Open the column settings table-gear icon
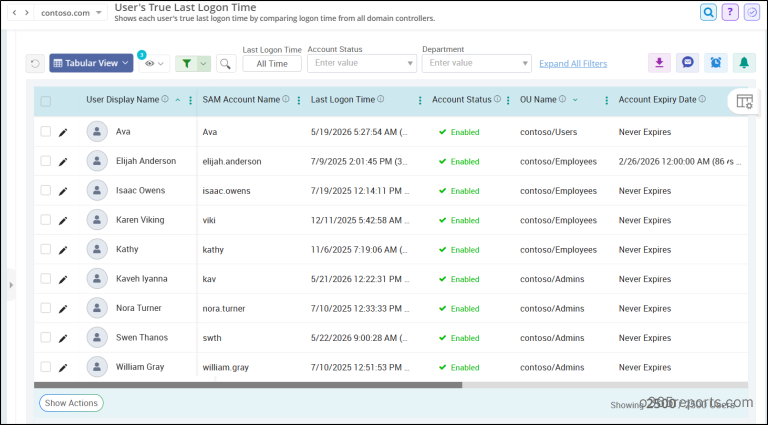Screen dimensions: 768x425 coord(744,102)
